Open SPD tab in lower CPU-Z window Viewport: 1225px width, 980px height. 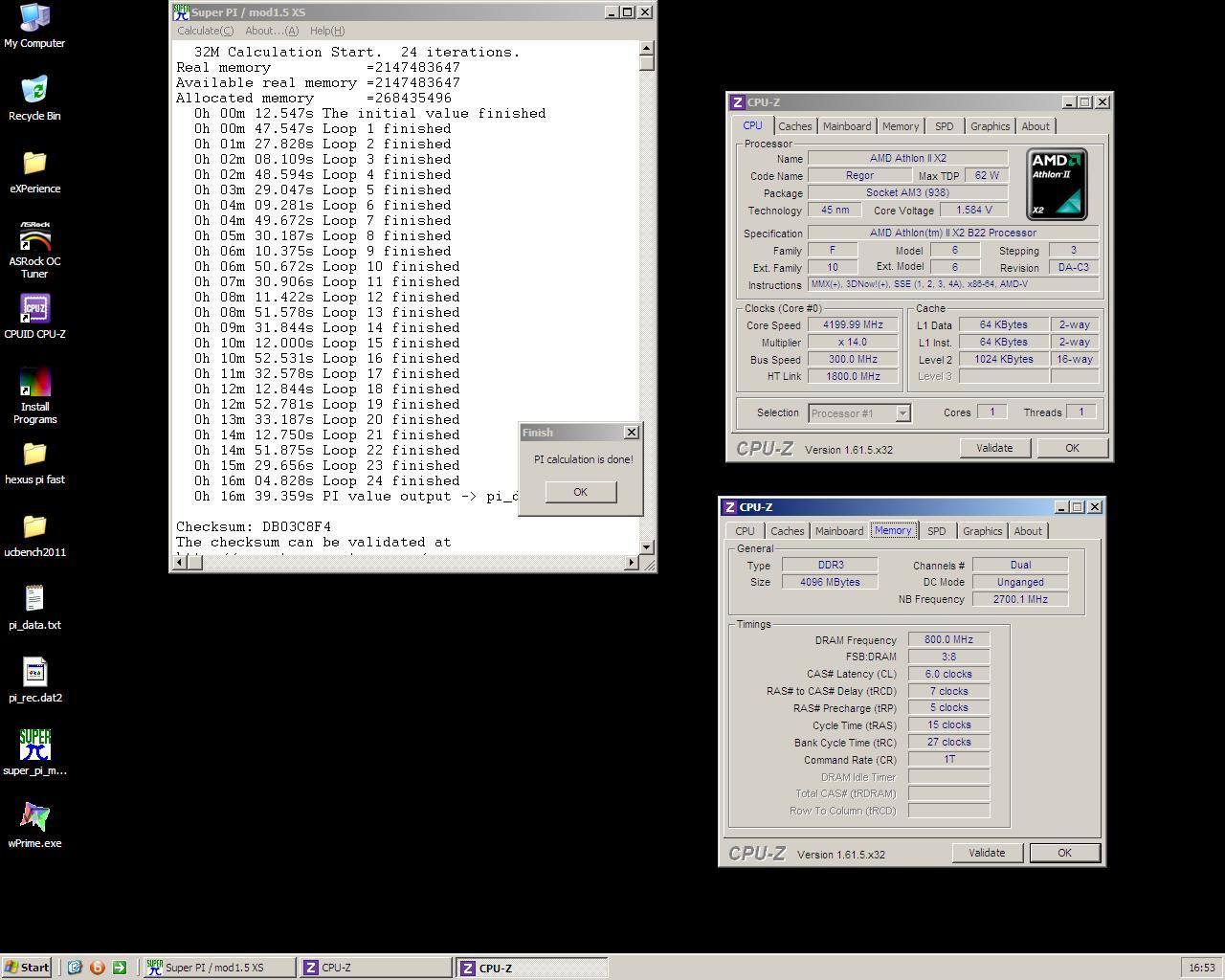pyautogui.click(x=936, y=531)
